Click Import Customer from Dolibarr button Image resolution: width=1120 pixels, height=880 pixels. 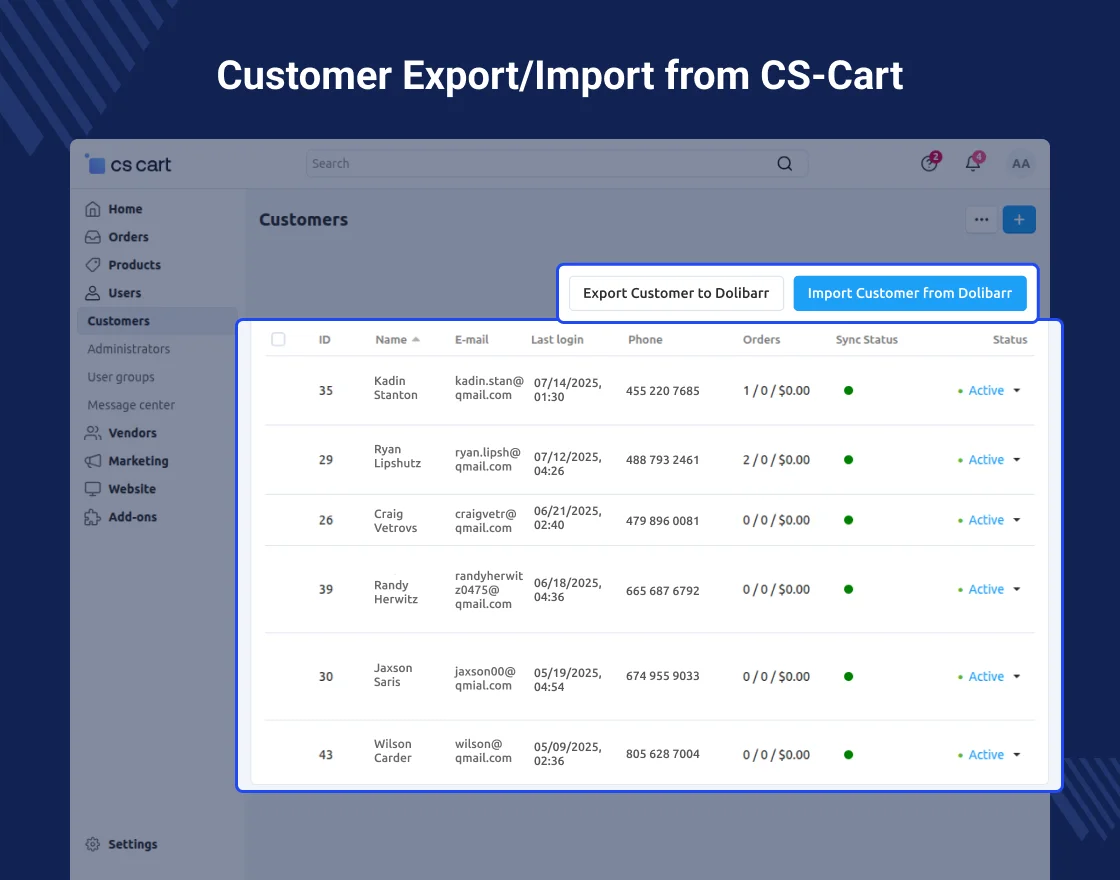pyautogui.click(x=910, y=293)
